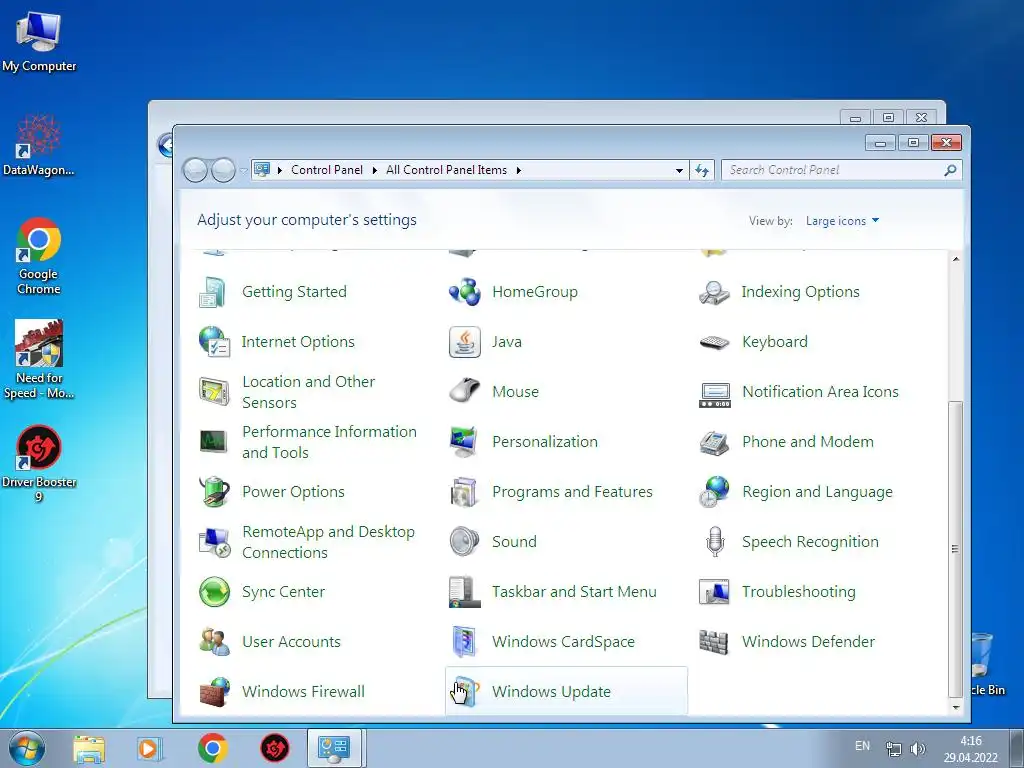
Task: Open the recent pages dropdown beside Forward
Action: pos(243,170)
